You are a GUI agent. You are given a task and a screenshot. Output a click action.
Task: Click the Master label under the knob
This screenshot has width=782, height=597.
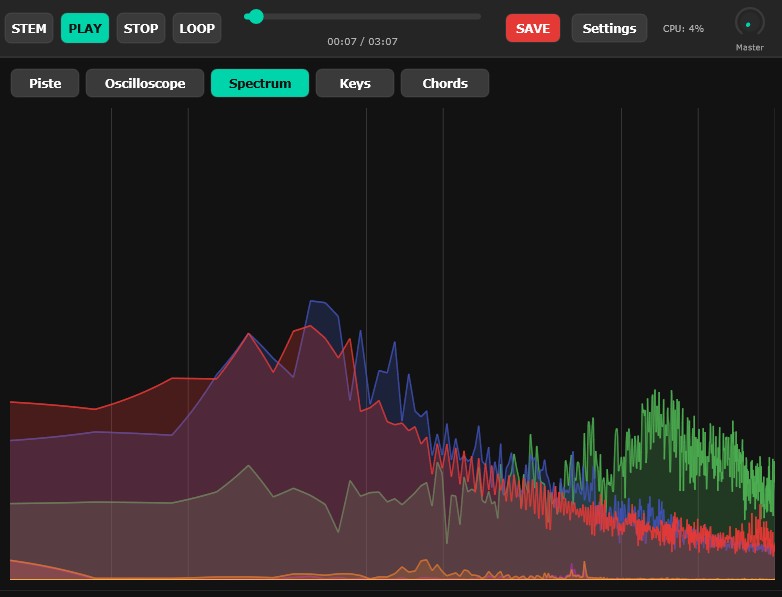[x=749, y=47]
